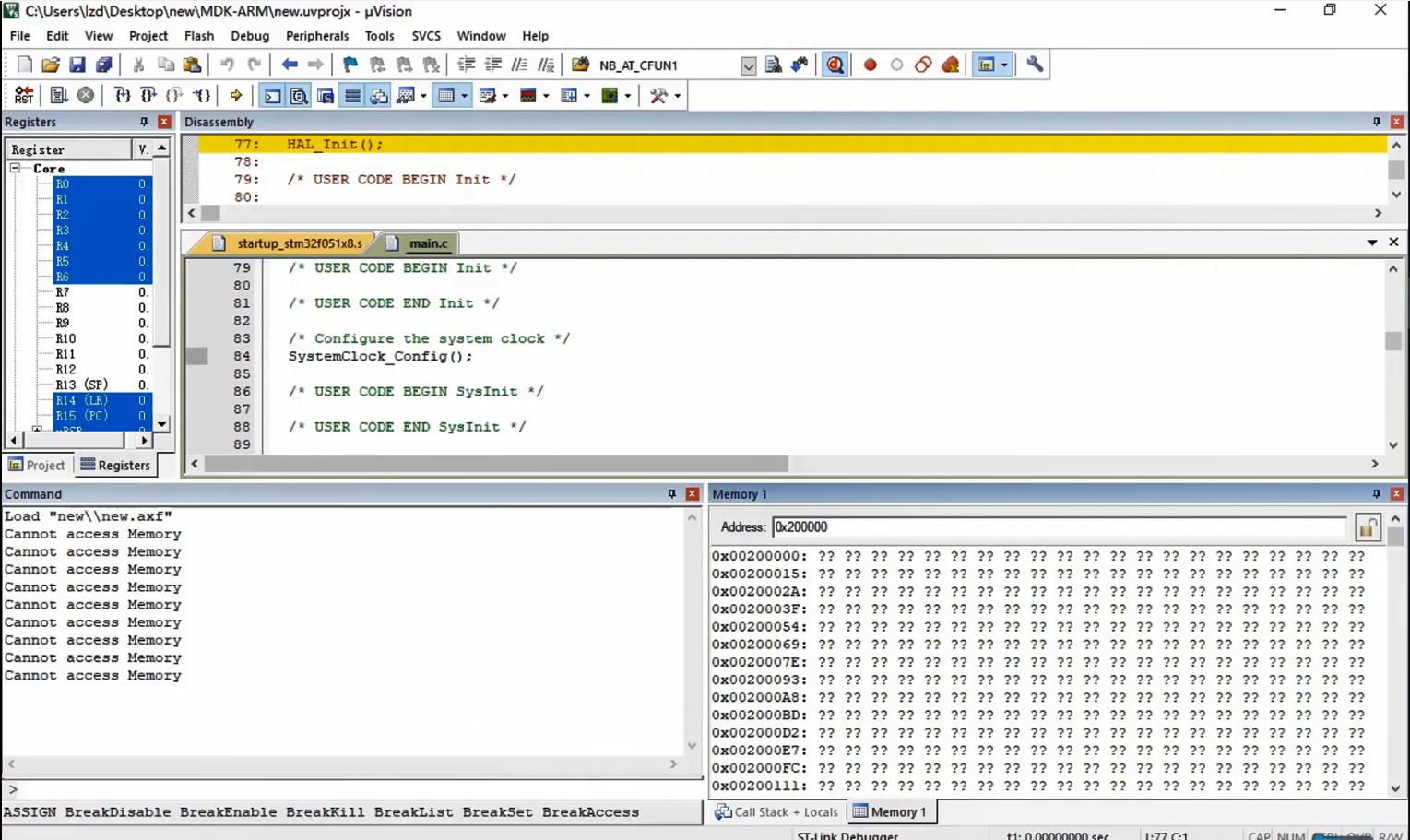Insert a breakpoint with the red dot icon
The width and height of the screenshot is (1410, 840).
(x=870, y=65)
